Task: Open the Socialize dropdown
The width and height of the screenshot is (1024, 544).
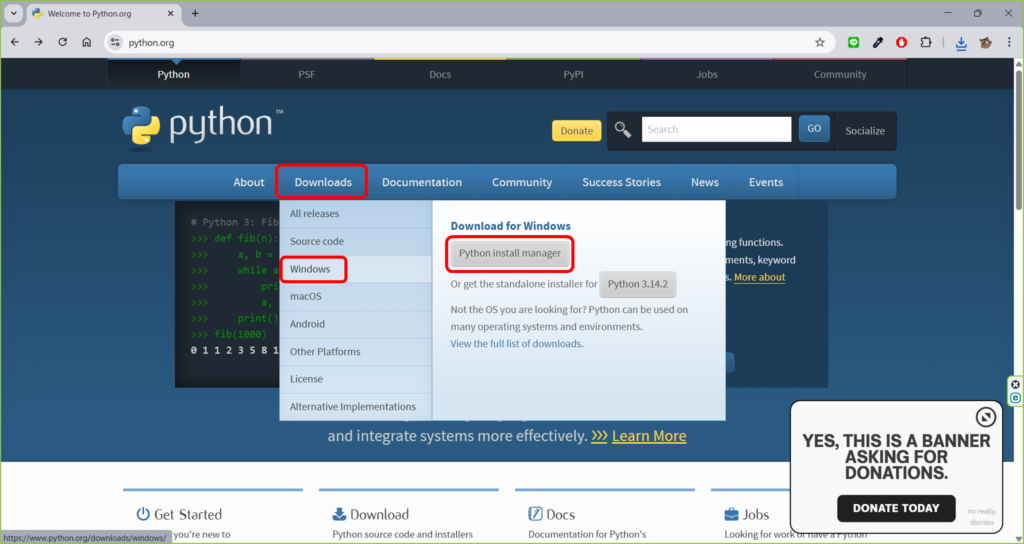Action: pos(865,130)
